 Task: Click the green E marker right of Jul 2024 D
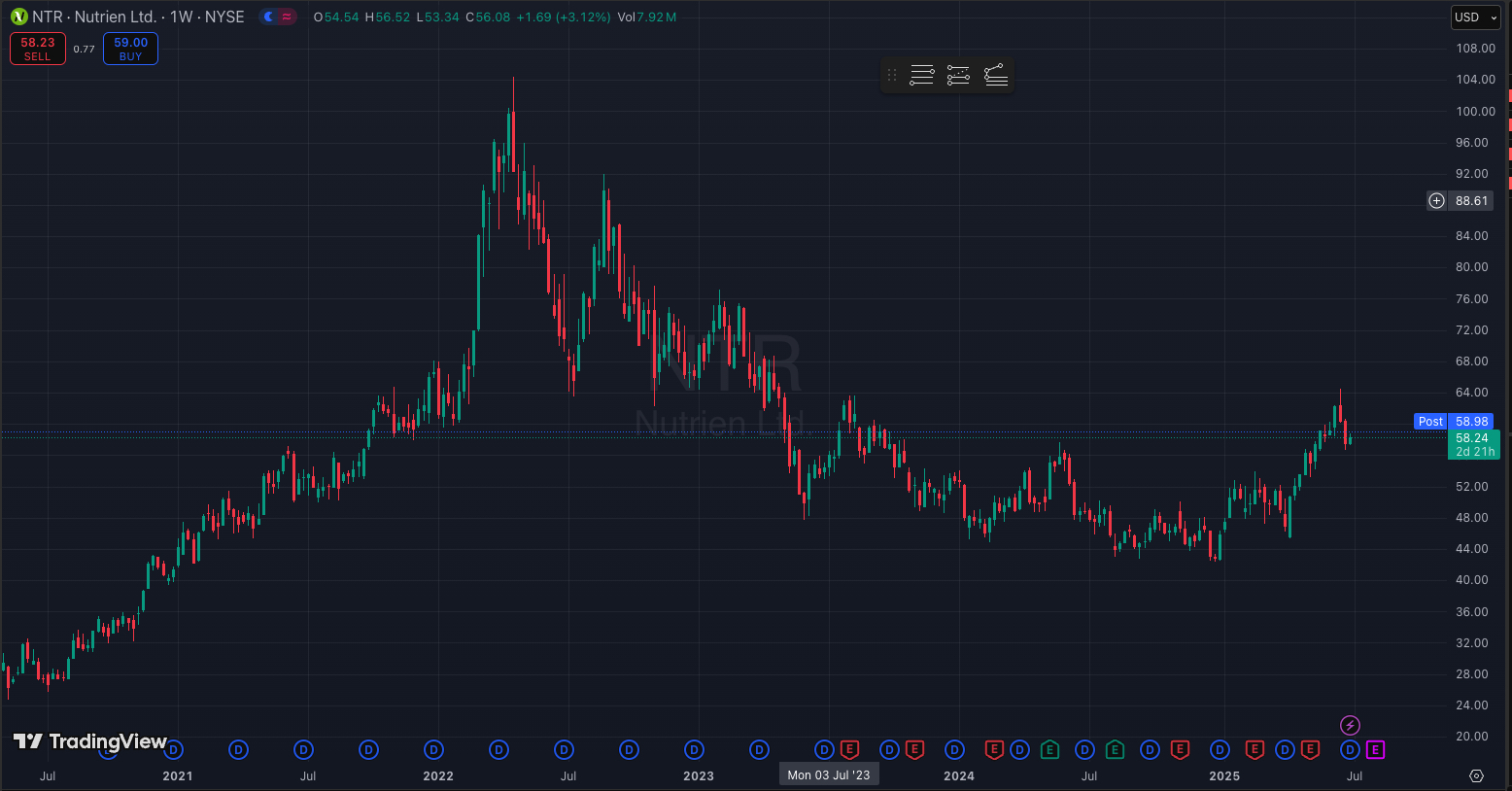(1115, 749)
